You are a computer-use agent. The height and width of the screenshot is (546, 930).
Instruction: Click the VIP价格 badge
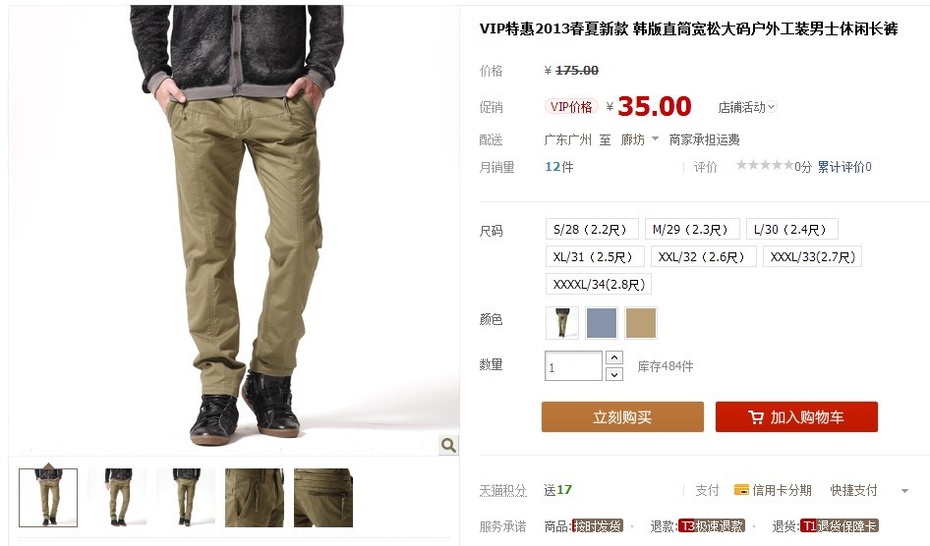click(x=571, y=107)
